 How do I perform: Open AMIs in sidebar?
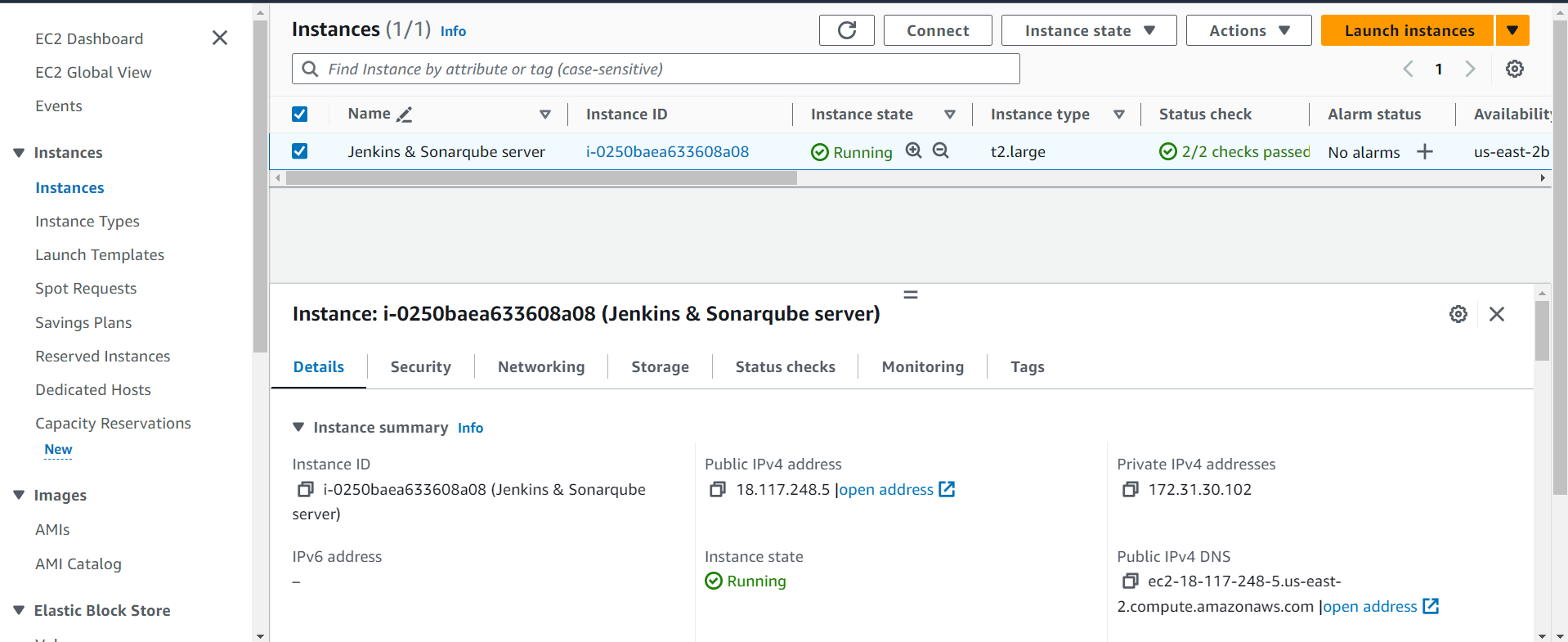point(52,529)
